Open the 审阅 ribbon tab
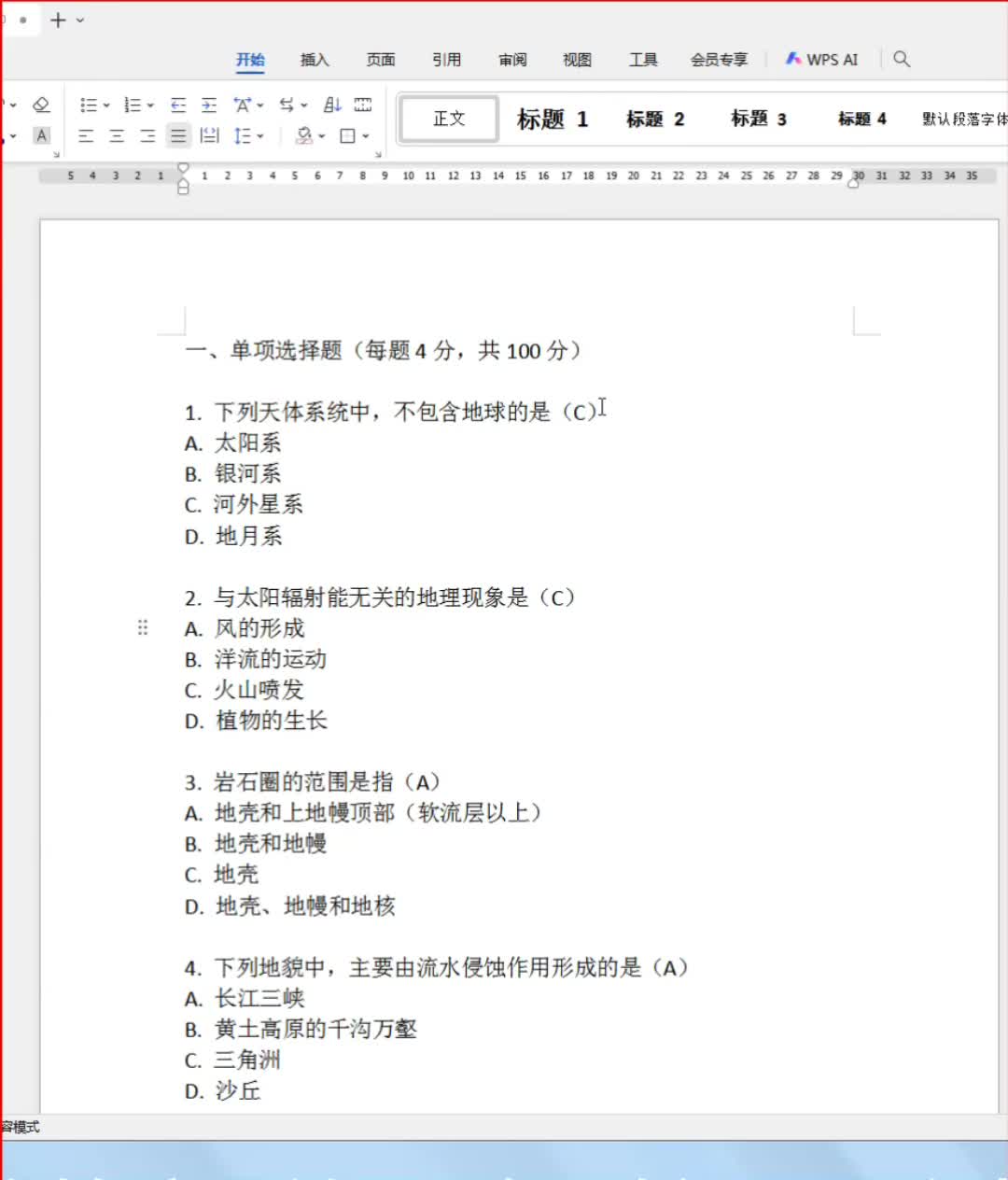1008x1180 pixels. pos(511,59)
